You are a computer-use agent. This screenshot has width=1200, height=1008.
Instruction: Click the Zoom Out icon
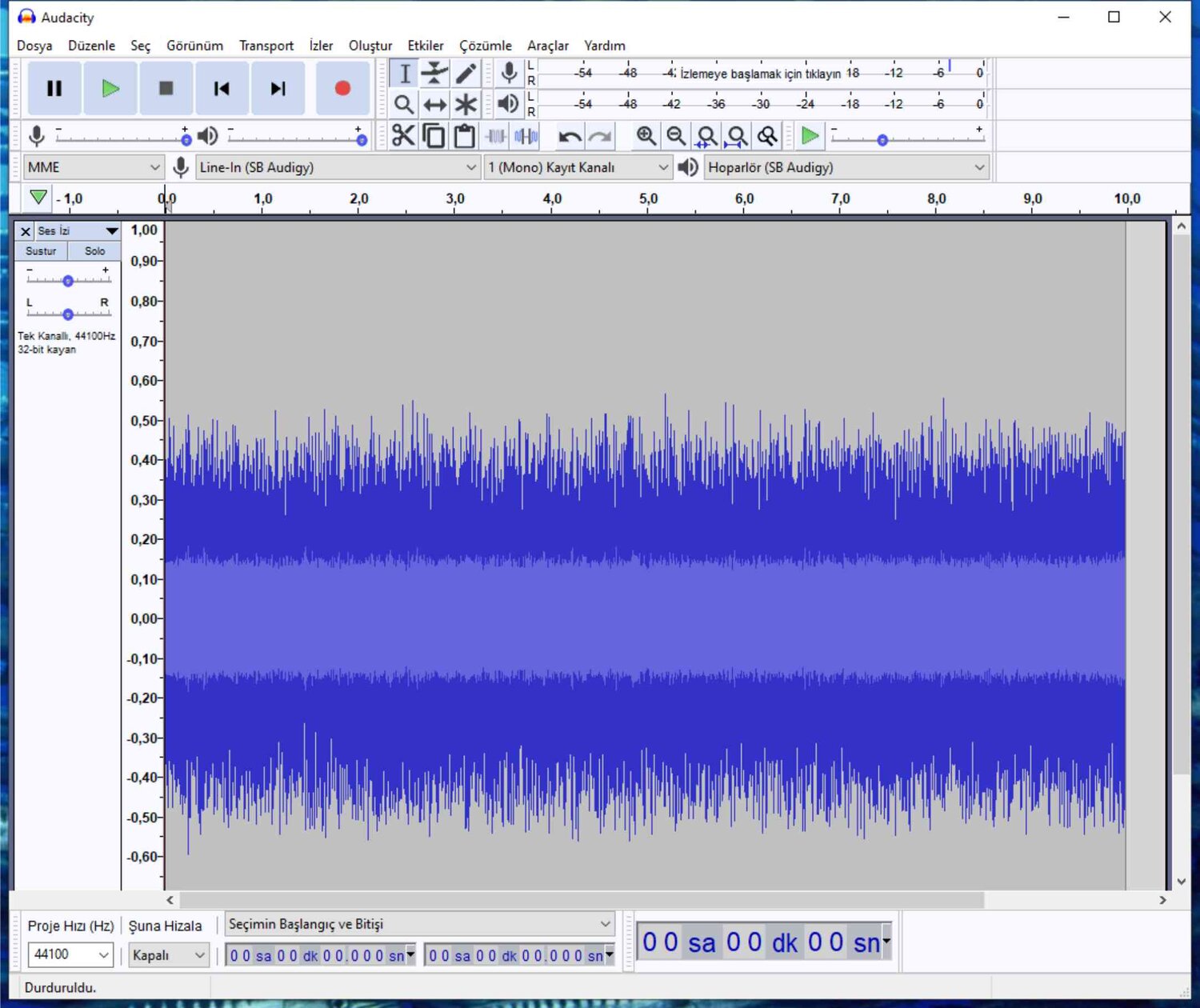click(676, 137)
